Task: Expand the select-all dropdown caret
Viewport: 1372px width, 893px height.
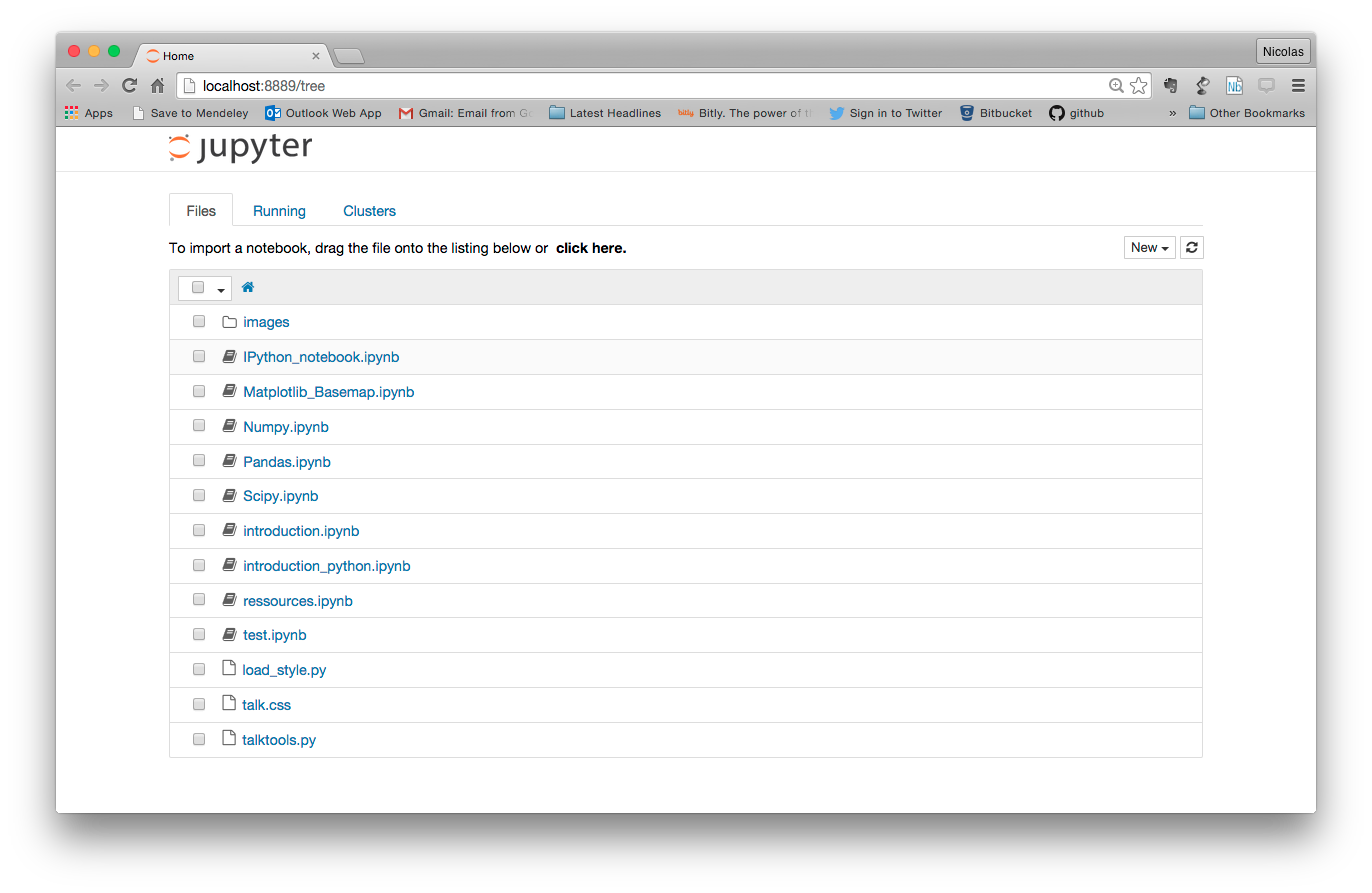Action: point(221,289)
